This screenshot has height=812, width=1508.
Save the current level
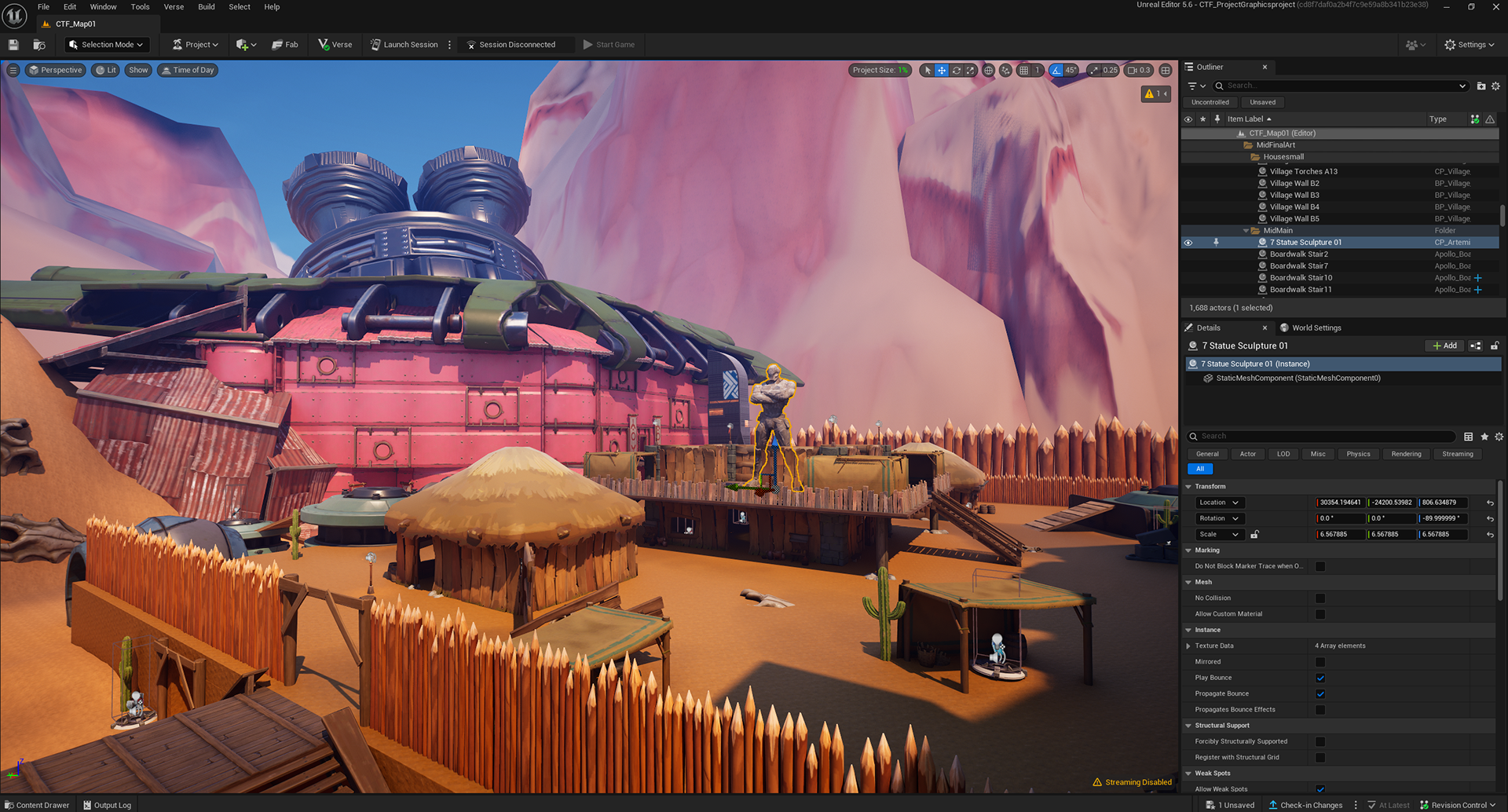[x=13, y=45]
